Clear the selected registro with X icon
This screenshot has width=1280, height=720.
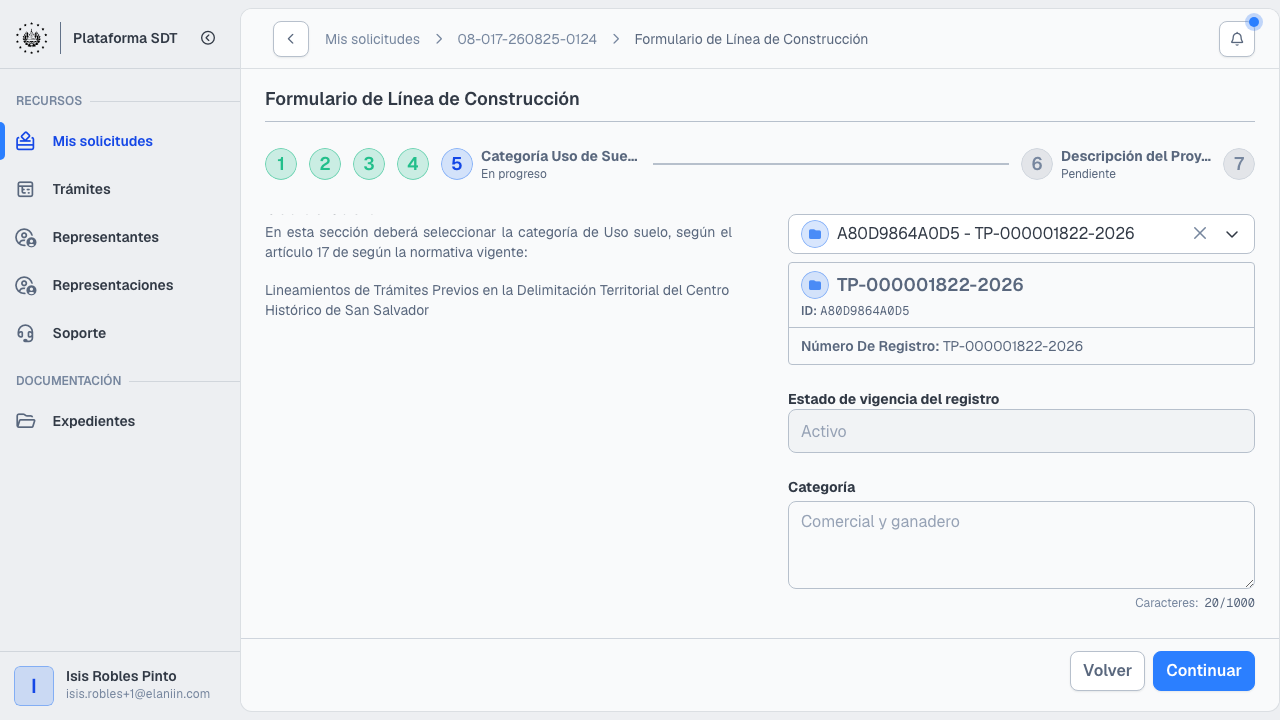[1200, 233]
